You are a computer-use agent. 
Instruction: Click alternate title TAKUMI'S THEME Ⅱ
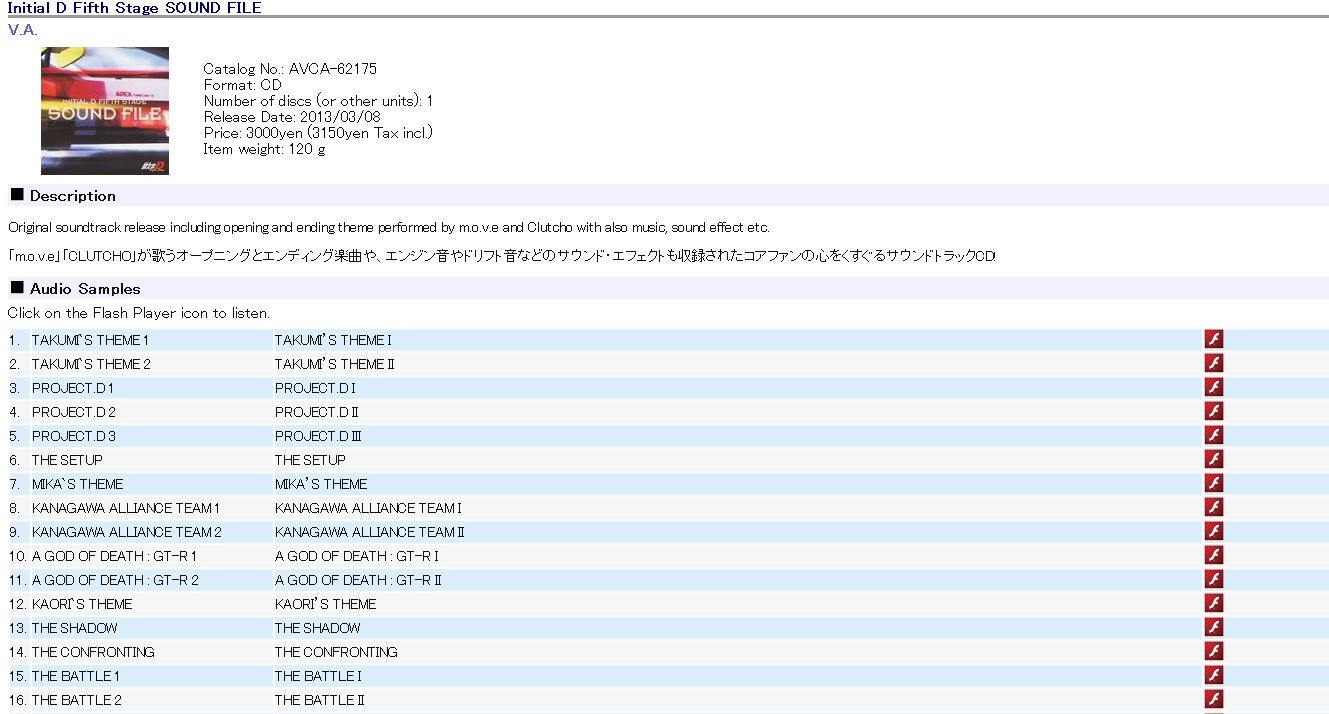click(x=335, y=364)
